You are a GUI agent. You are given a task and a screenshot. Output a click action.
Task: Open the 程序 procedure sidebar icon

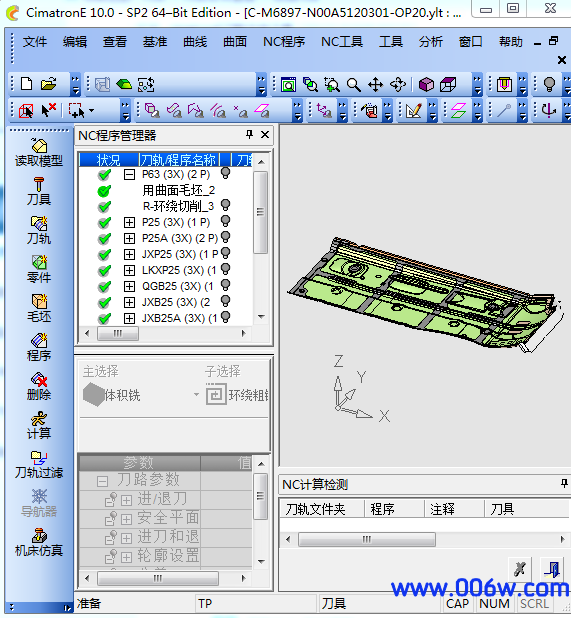pyautogui.click(x=39, y=341)
